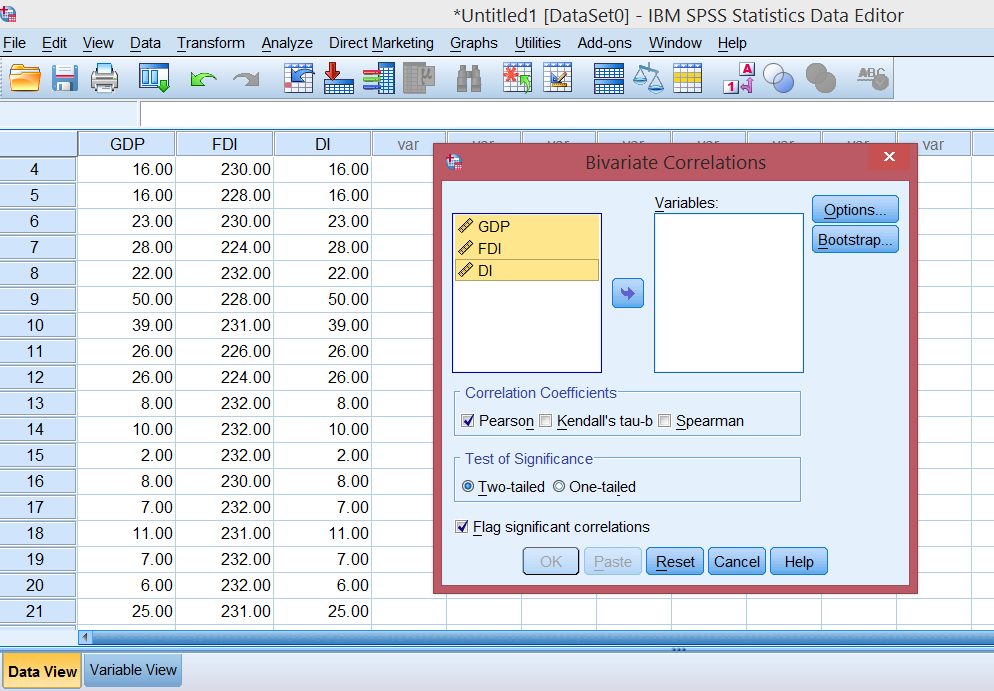This screenshot has width=994, height=691.
Task: Click Go to Variable icon
Action: click(339, 79)
